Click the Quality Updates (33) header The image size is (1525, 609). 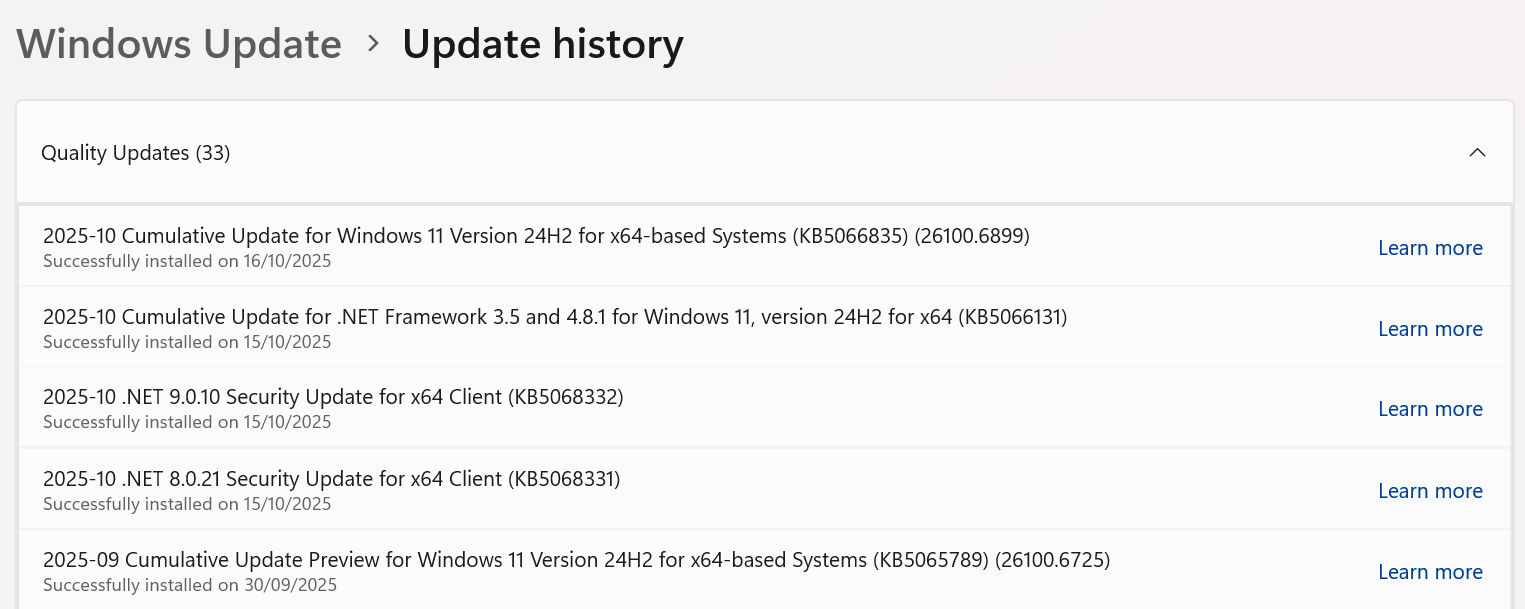[x=136, y=153]
